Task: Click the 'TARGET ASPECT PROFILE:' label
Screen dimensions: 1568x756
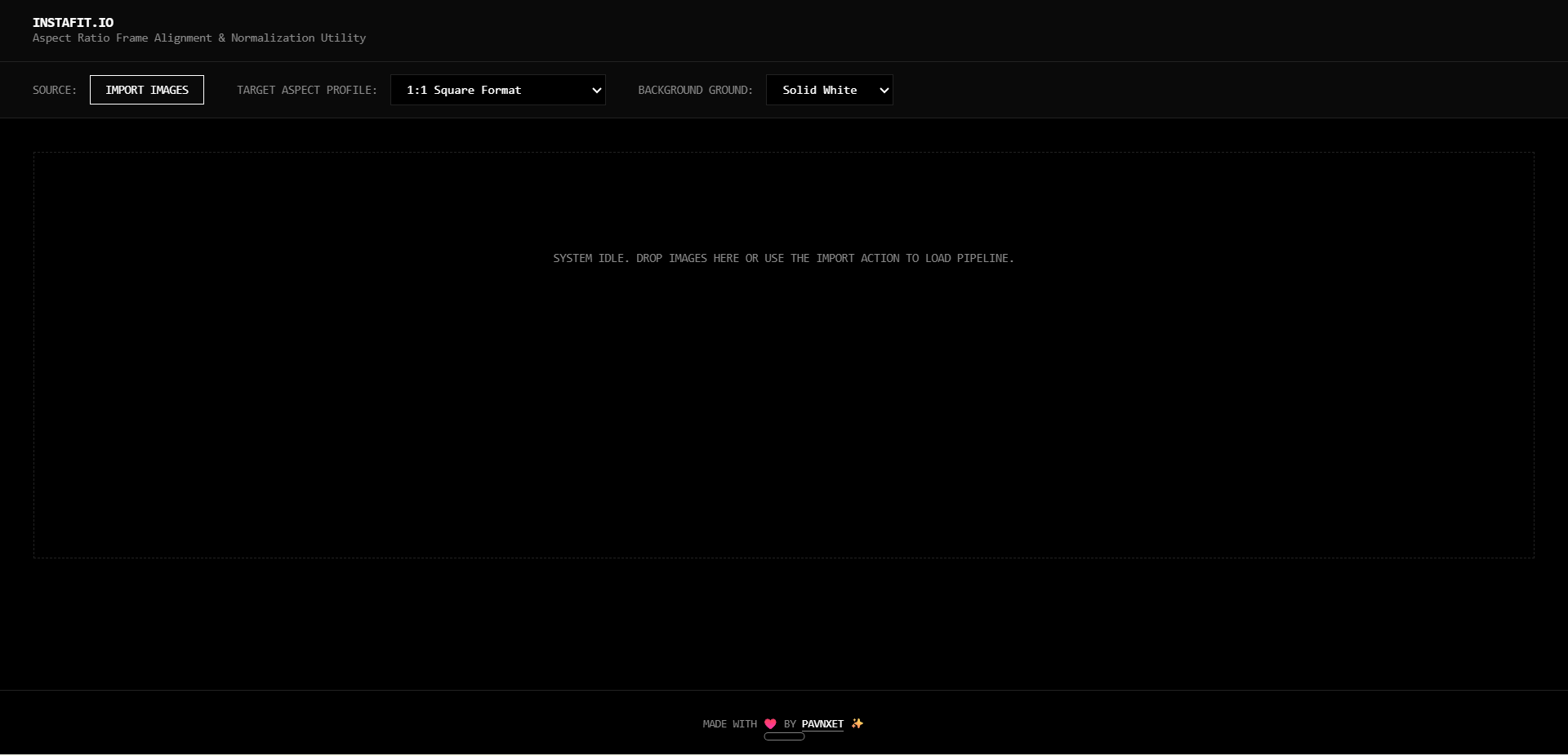Action: pyautogui.click(x=307, y=90)
